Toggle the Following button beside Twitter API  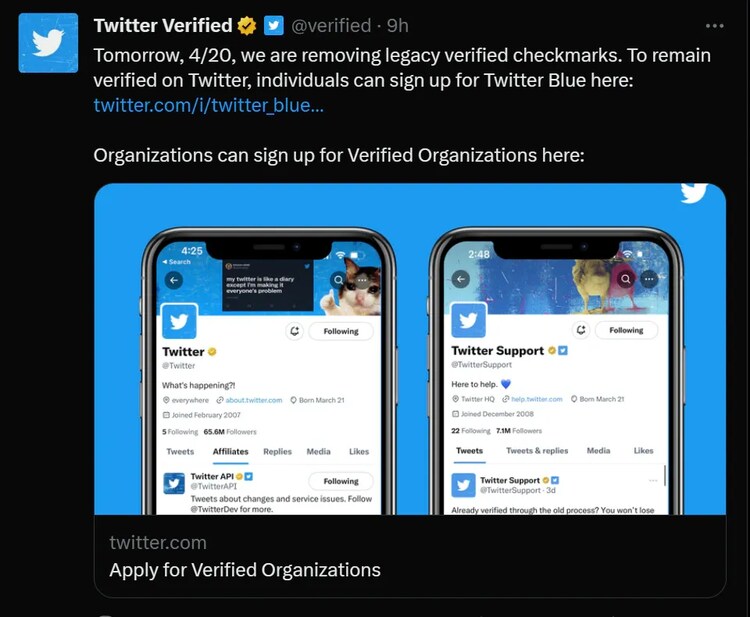pyautogui.click(x=340, y=481)
